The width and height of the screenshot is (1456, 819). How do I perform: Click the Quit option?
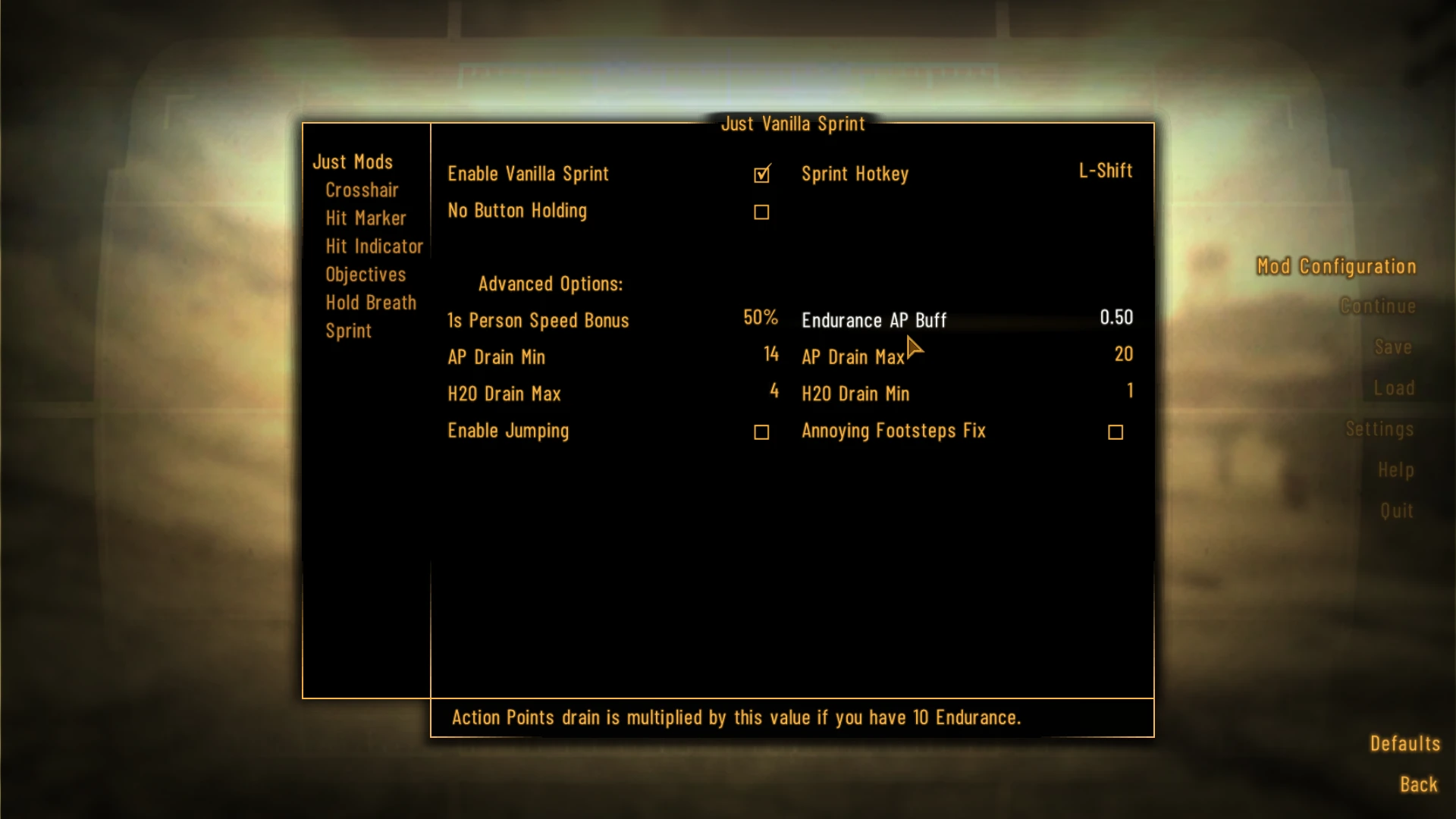(1396, 509)
